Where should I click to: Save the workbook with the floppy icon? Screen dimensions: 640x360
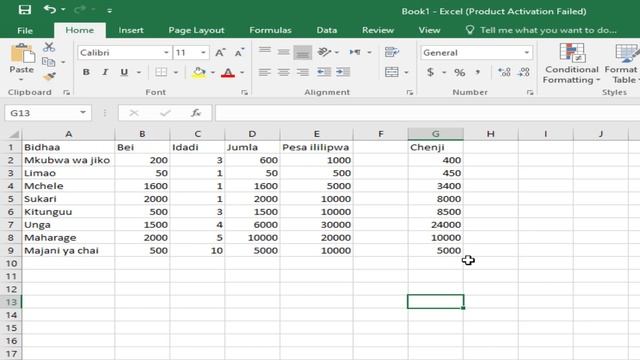click(x=24, y=10)
